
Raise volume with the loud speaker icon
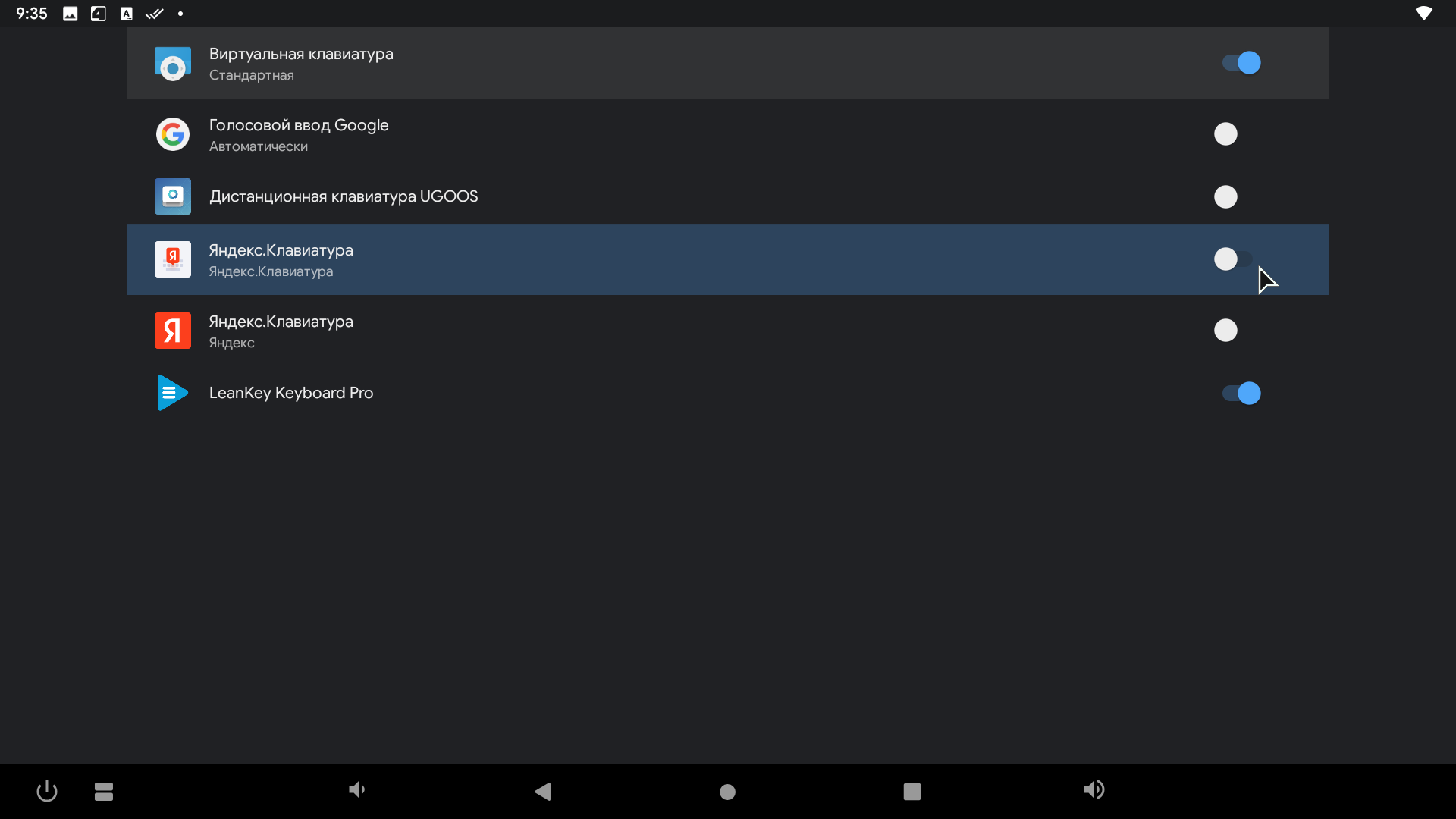point(1094,790)
